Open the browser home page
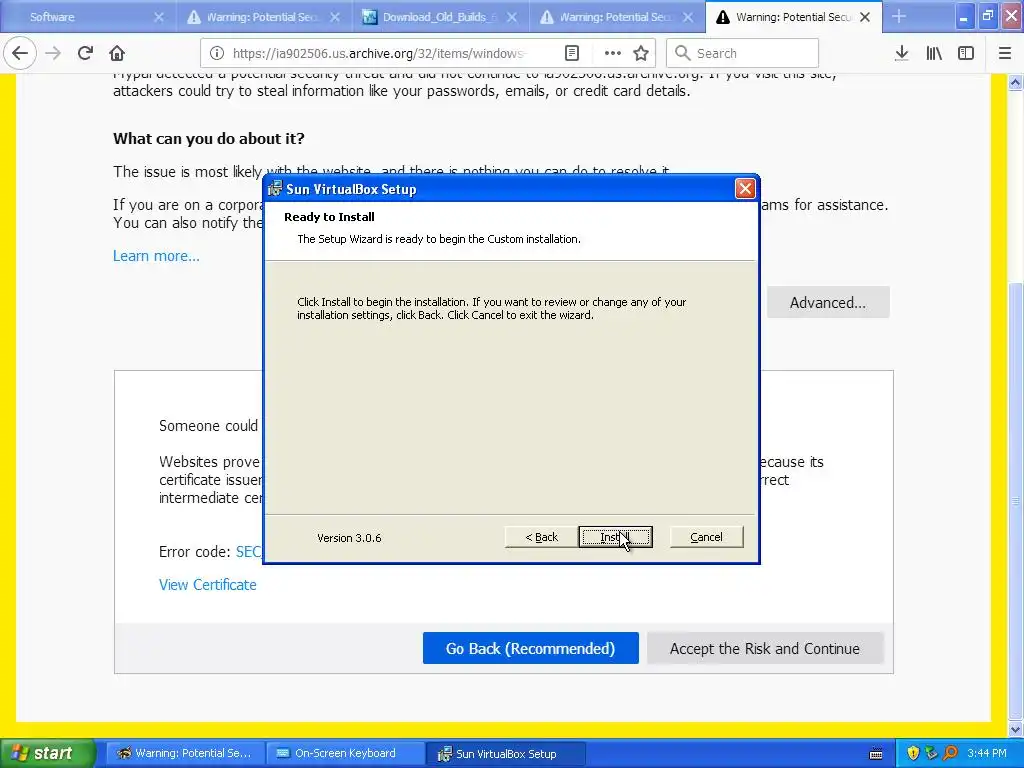1024x768 pixels. point(117,53)
